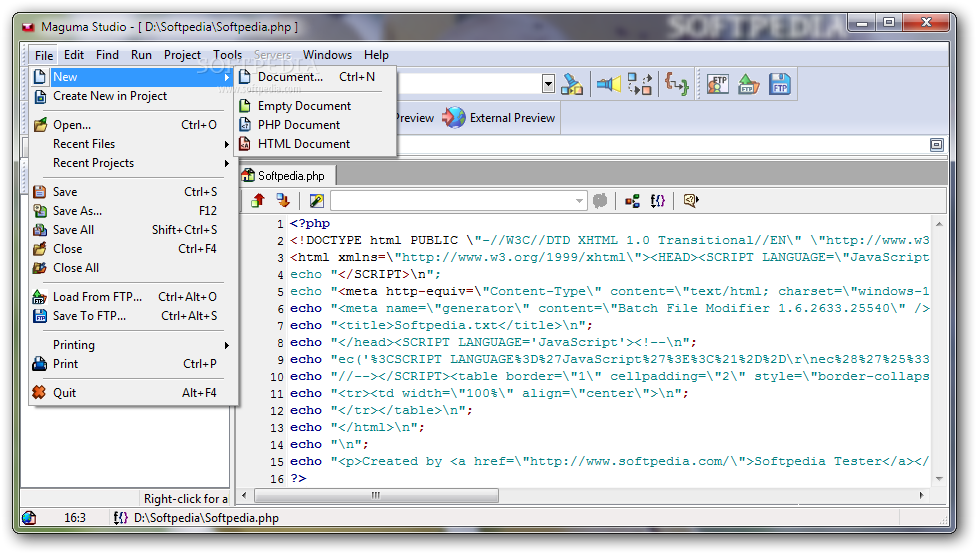Open the Windows menu

[328, 55]
